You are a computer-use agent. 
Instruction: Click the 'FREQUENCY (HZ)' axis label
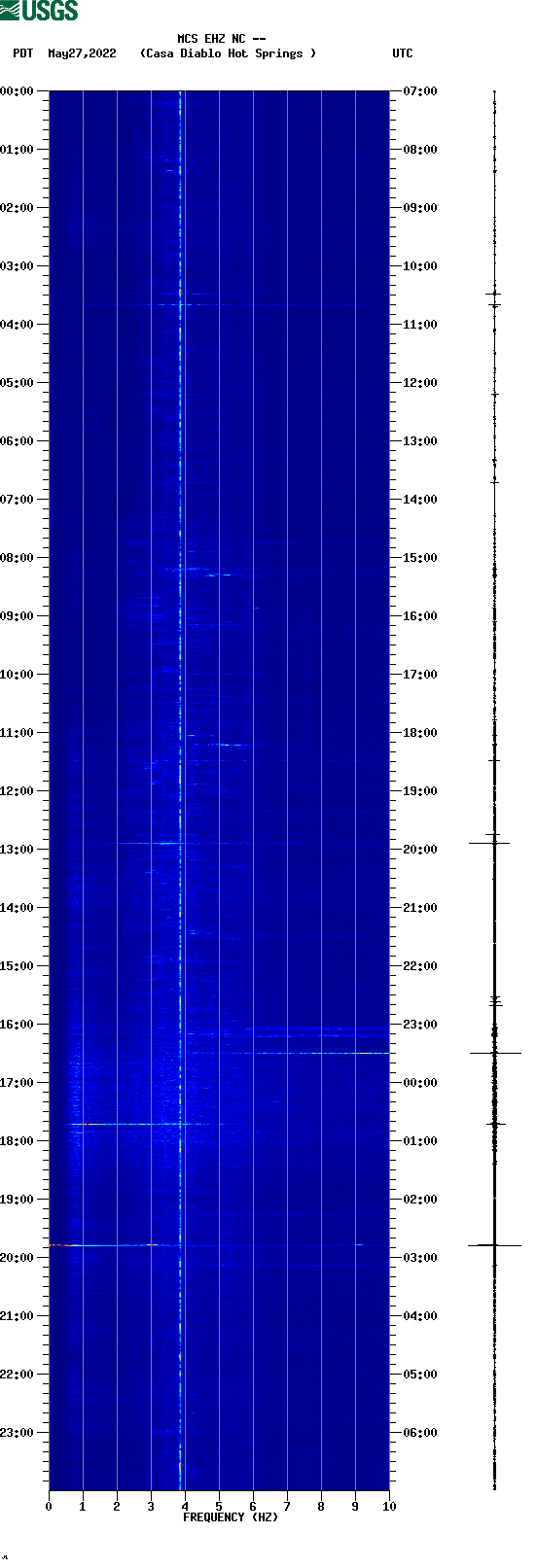[231, 1517]
